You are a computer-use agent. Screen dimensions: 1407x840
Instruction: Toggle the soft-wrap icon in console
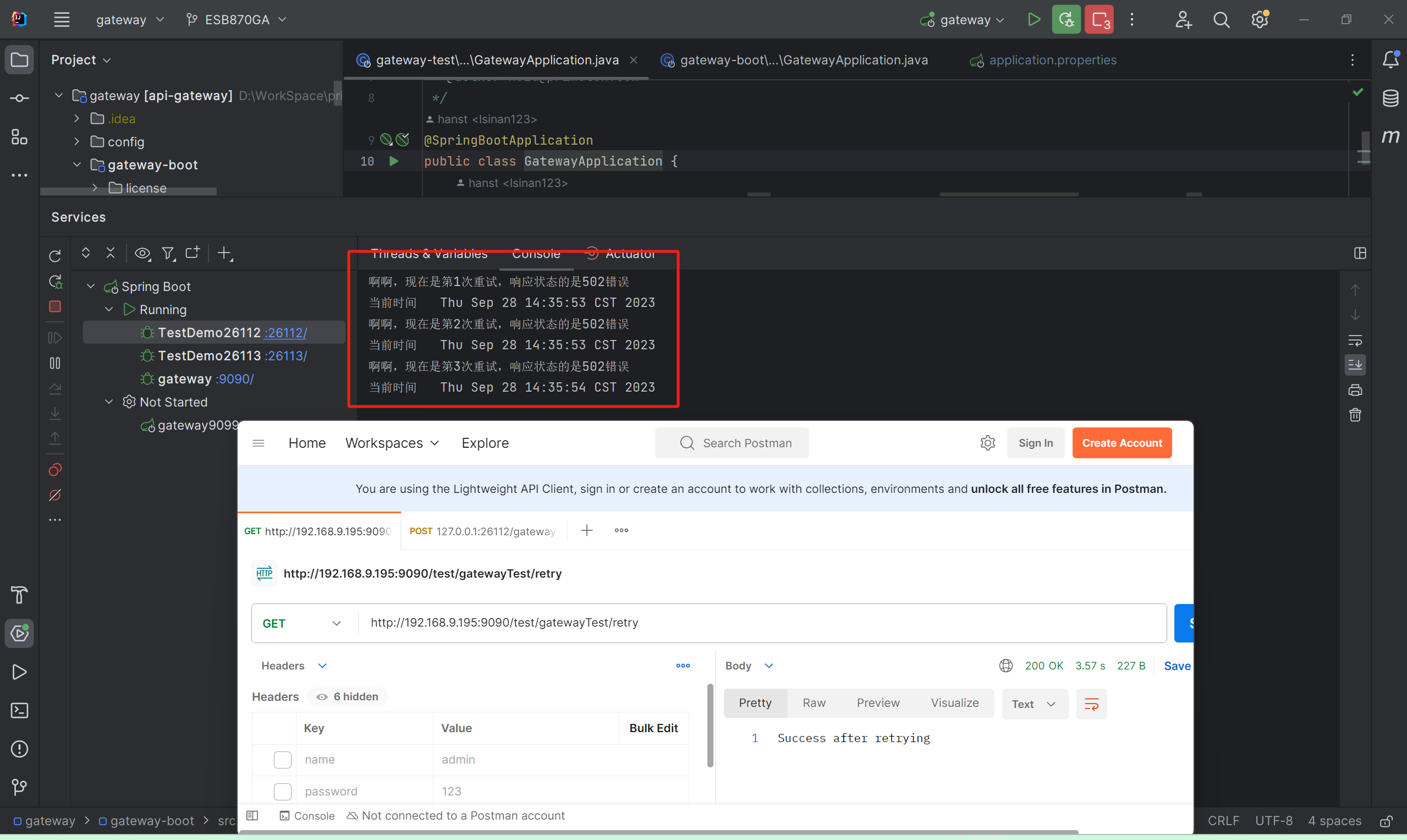1355,340
